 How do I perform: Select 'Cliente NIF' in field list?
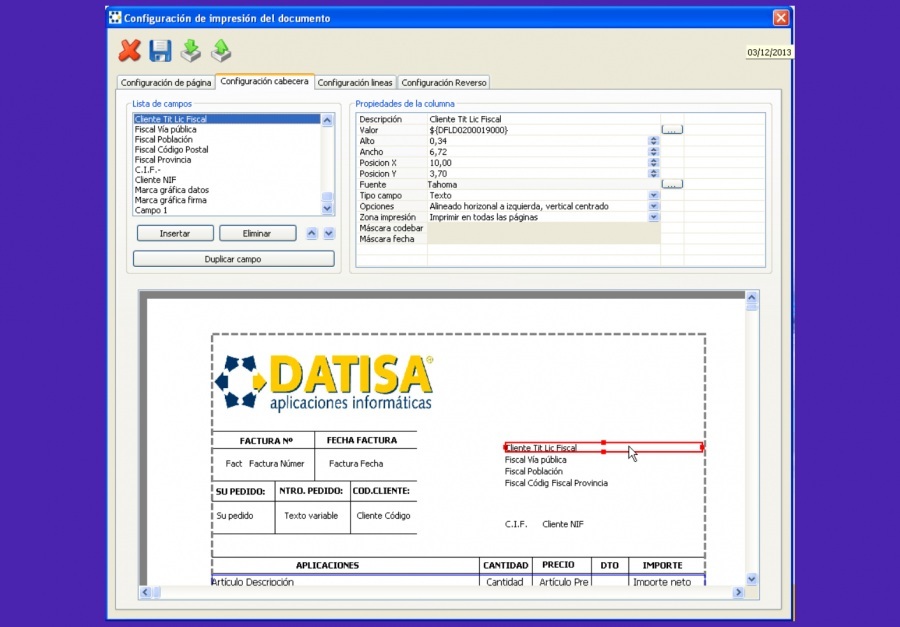[x=227, y=180]
